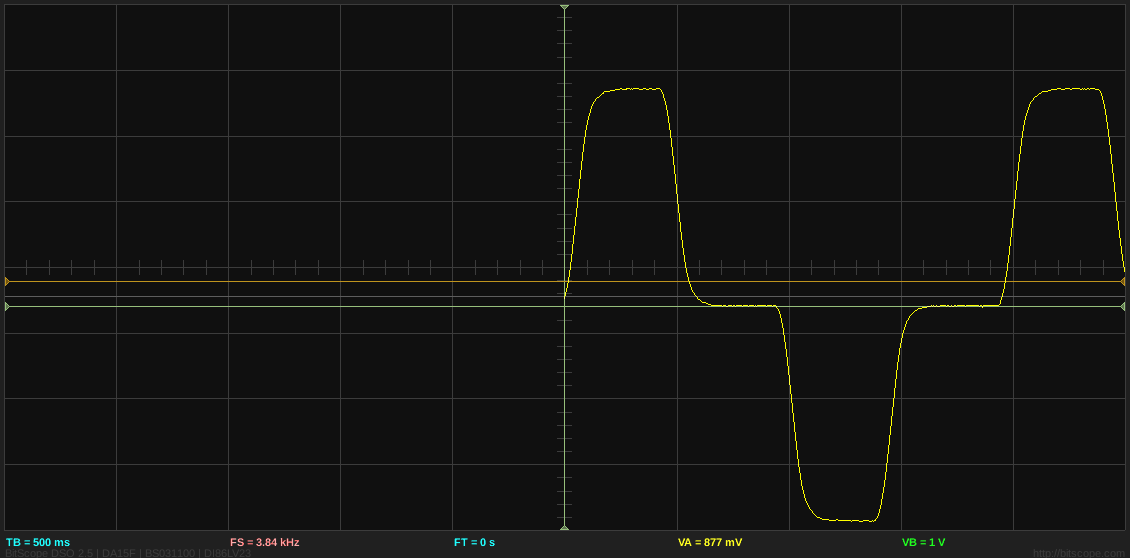
Task: Click the vertical green time cursor line
Action: click(x=564, y=420)
